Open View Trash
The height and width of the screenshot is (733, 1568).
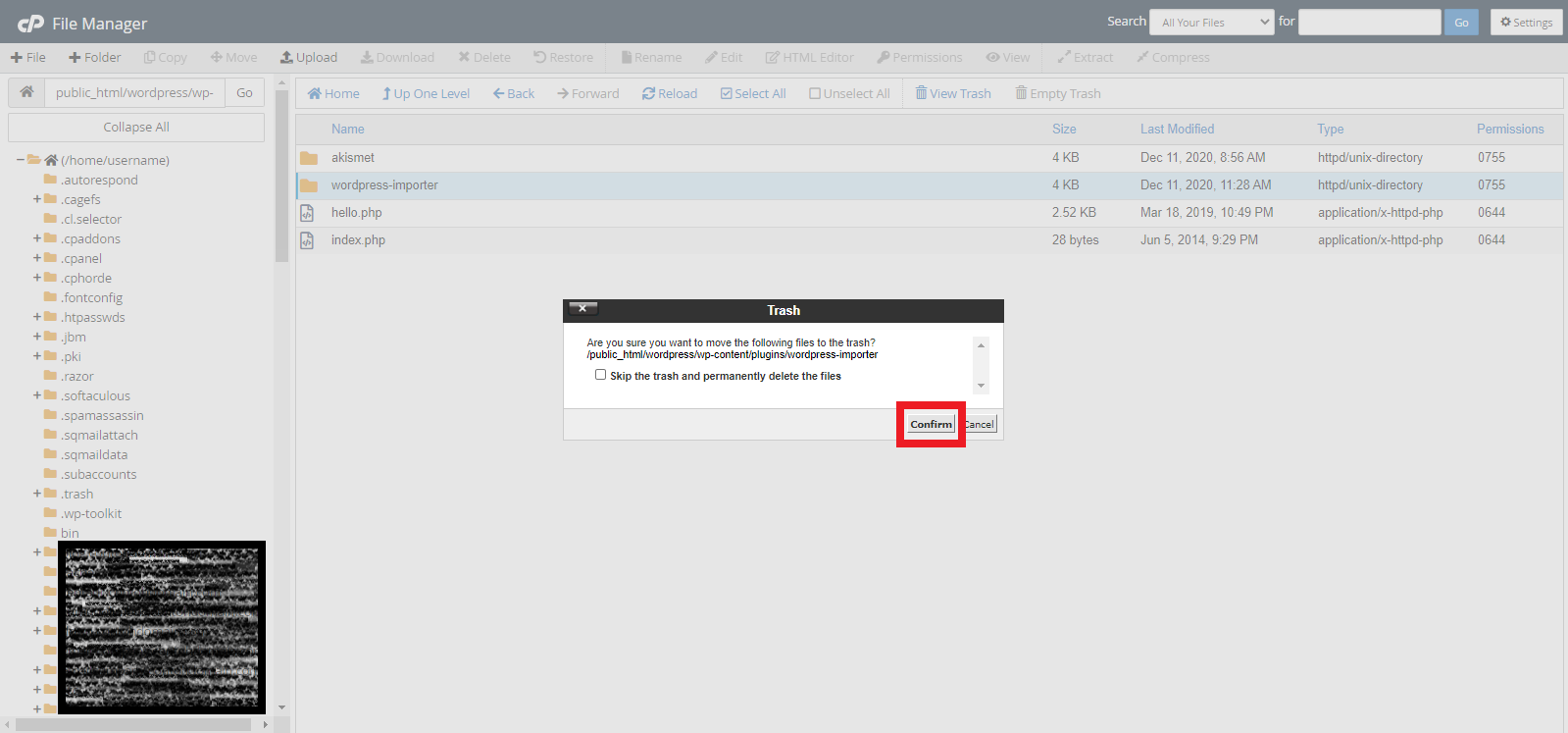tap(953, 94)
